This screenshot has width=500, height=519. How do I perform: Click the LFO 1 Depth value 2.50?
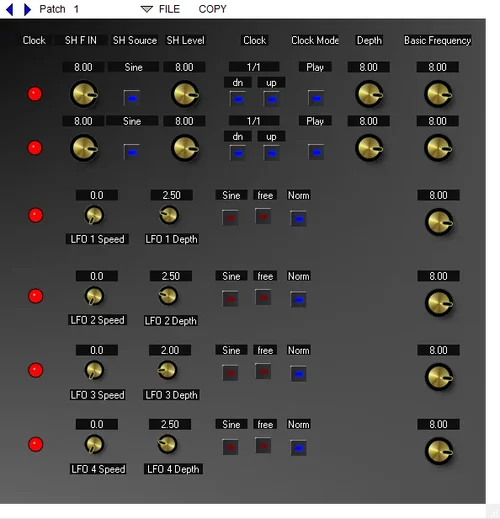pos(171,195)
